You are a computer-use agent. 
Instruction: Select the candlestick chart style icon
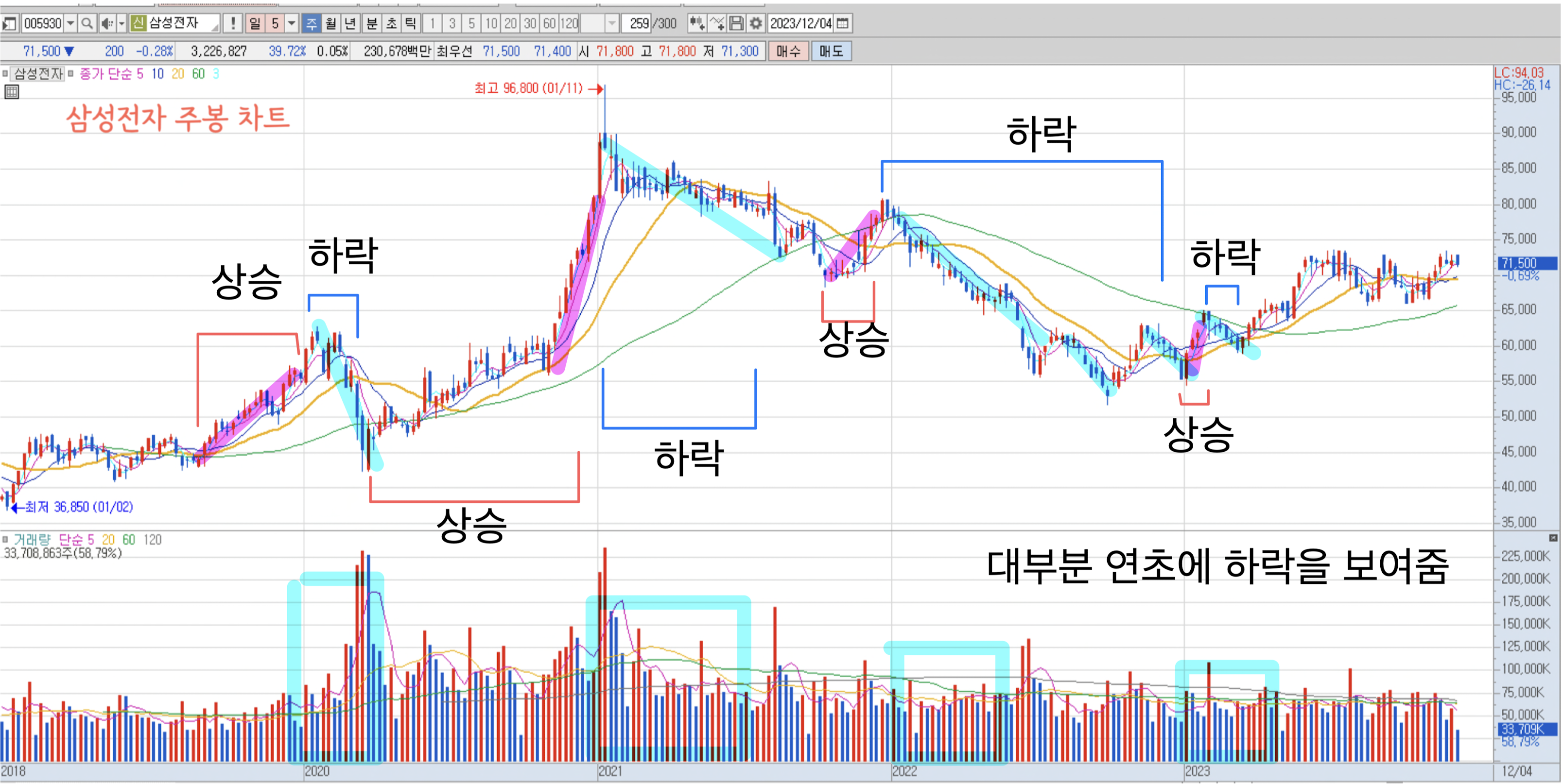(697, 24)
